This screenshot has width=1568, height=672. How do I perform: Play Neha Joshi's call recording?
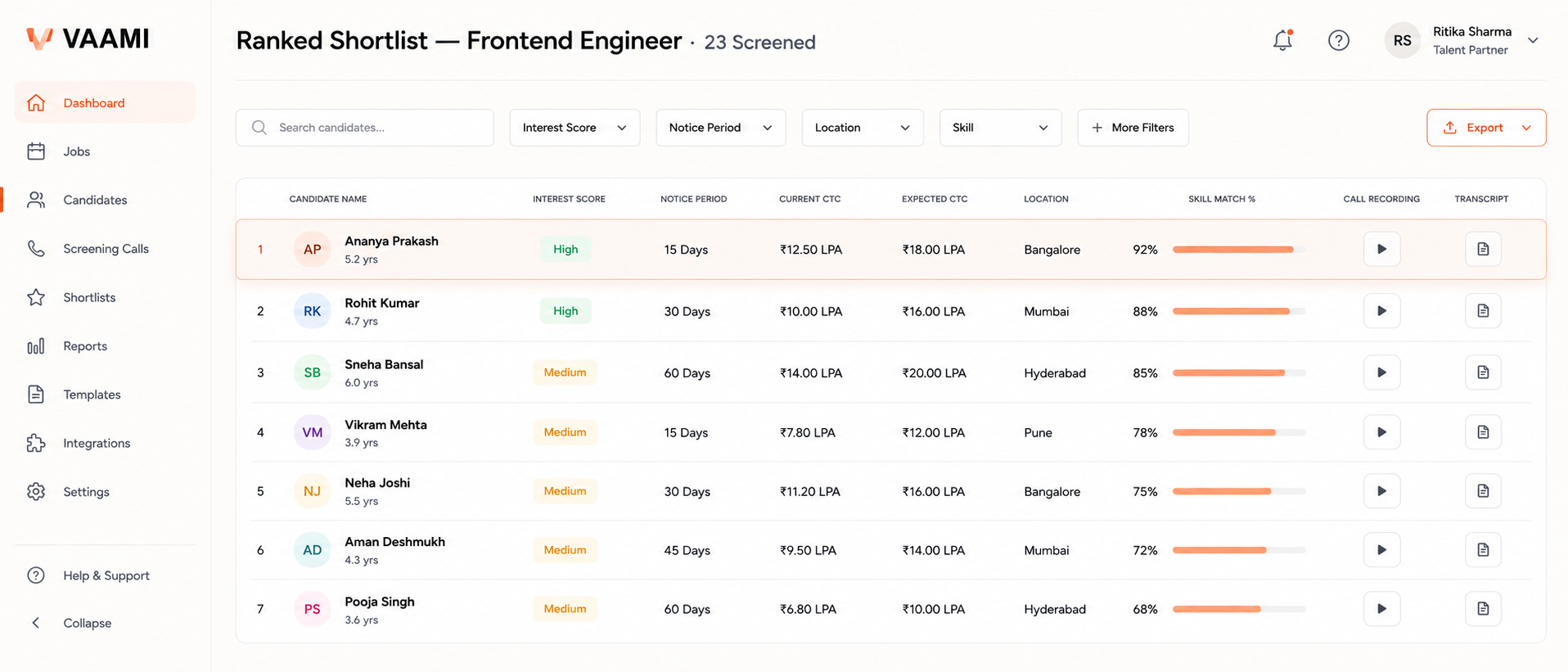click(x=1381, y=491)
